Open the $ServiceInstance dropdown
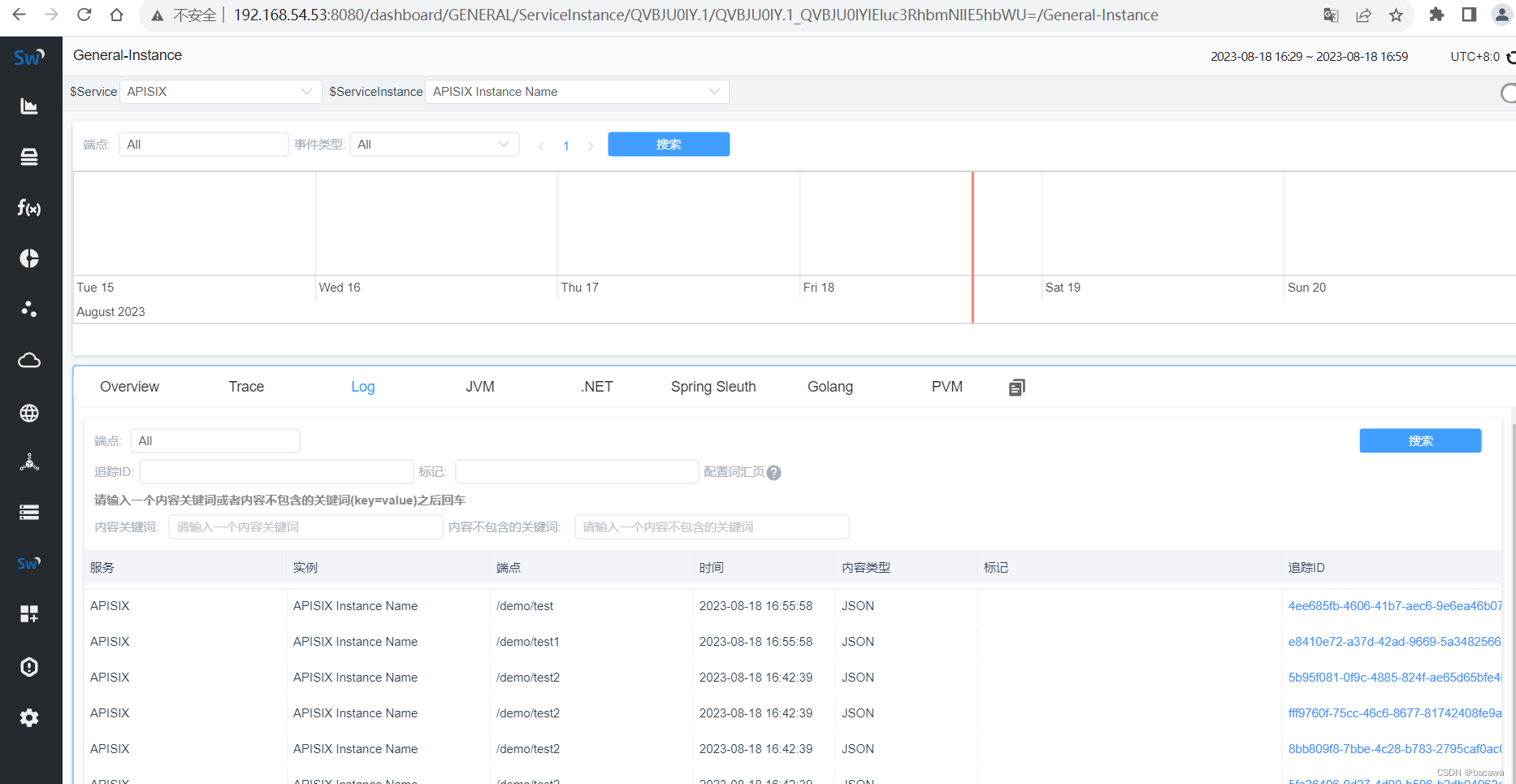The height and width of the screenshot is (784, 1516). click(x=577, y=92)
